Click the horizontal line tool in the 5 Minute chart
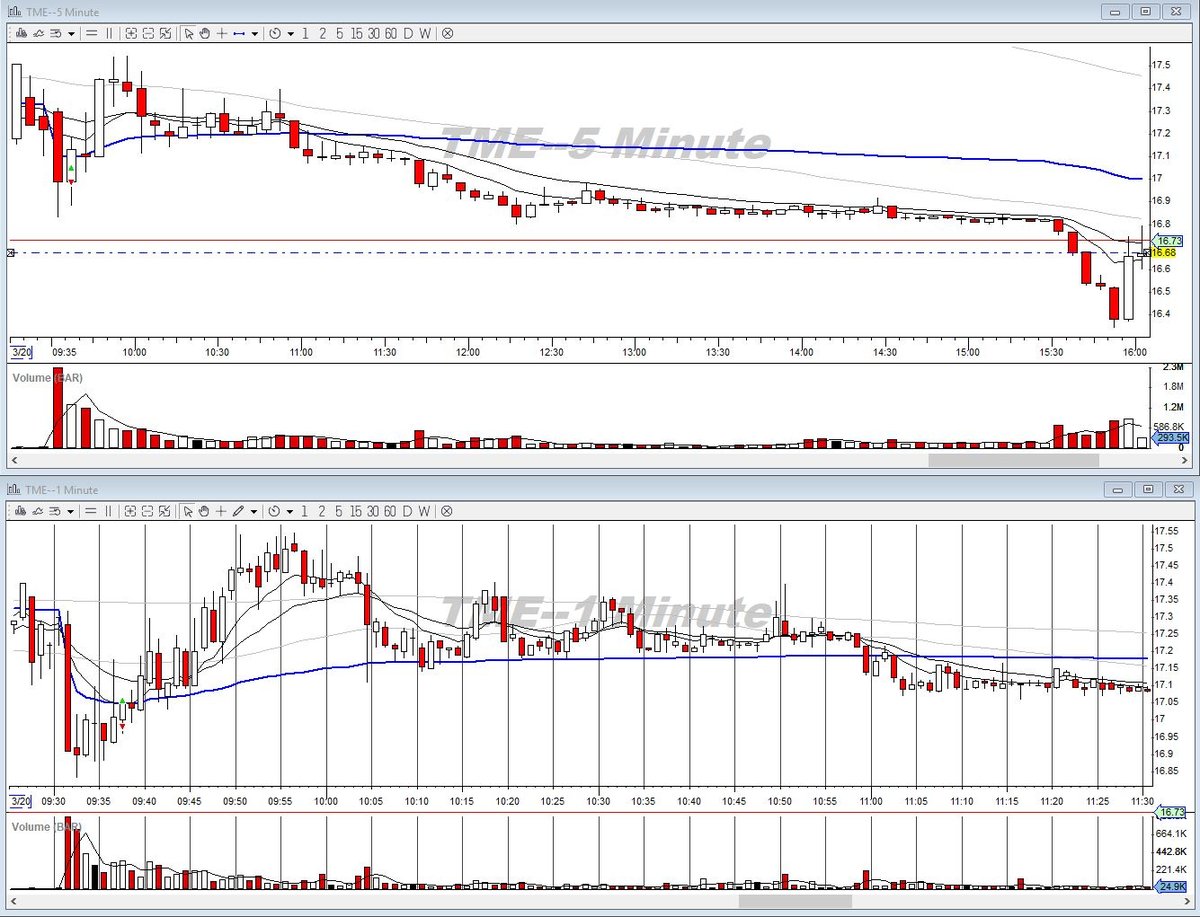Viewport: 1200px width, 917px height. (x=239, y=33)
